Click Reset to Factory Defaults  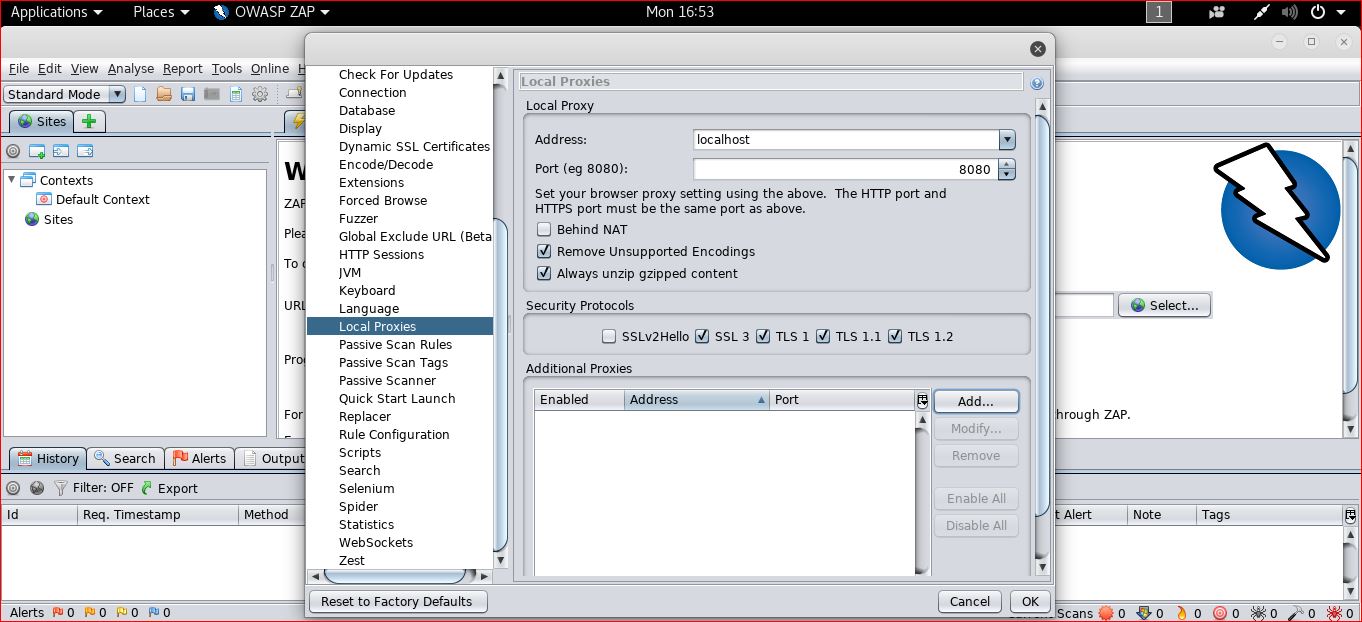coord(398,601)
